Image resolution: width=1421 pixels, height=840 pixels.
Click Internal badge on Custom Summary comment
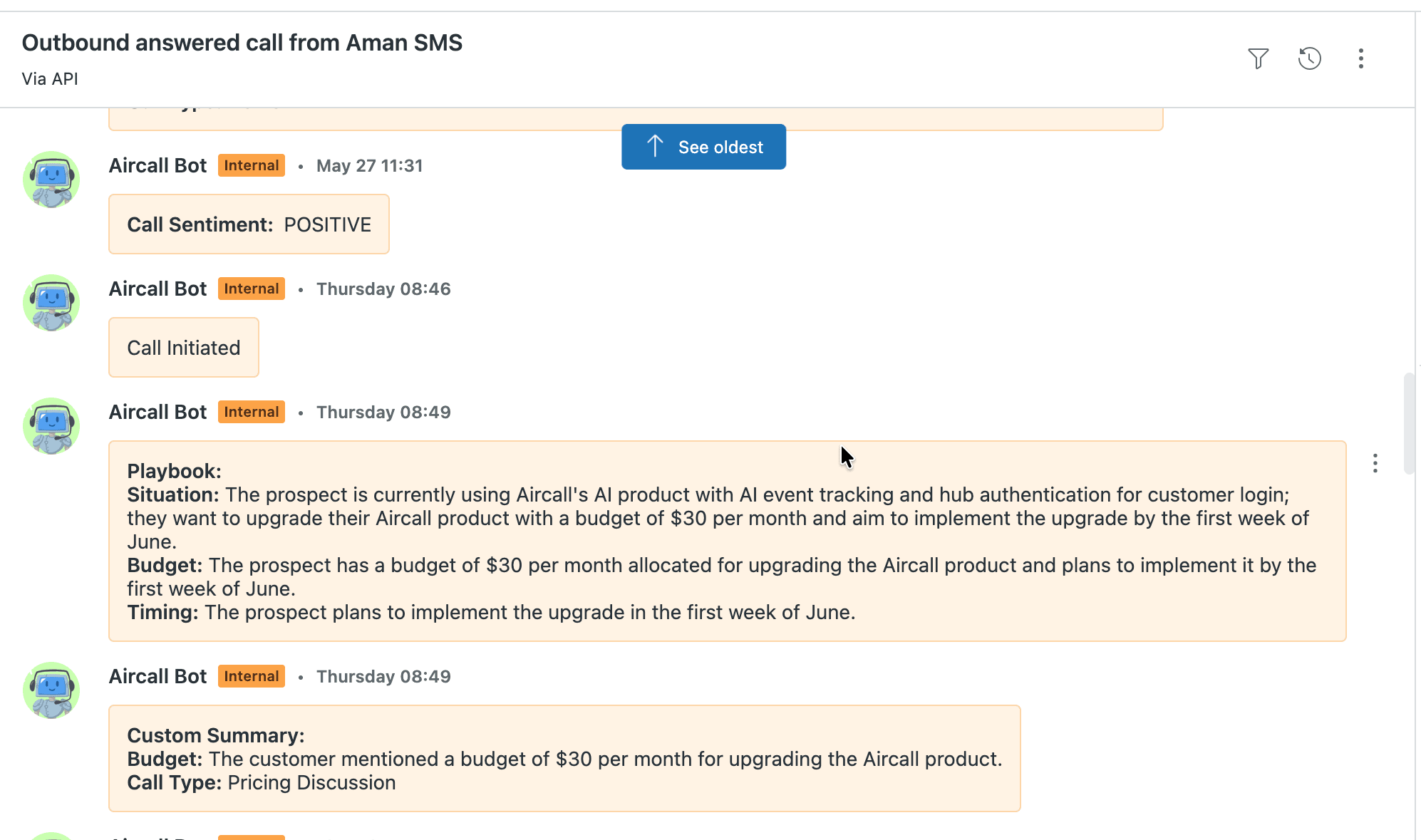pos(252,676)
